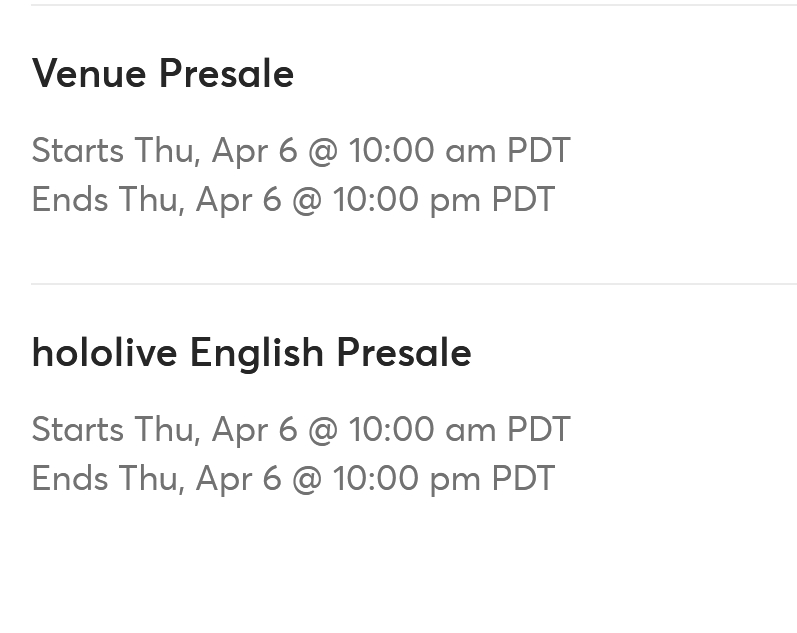Click 10:00 pm in Venue Presale end

406,199
